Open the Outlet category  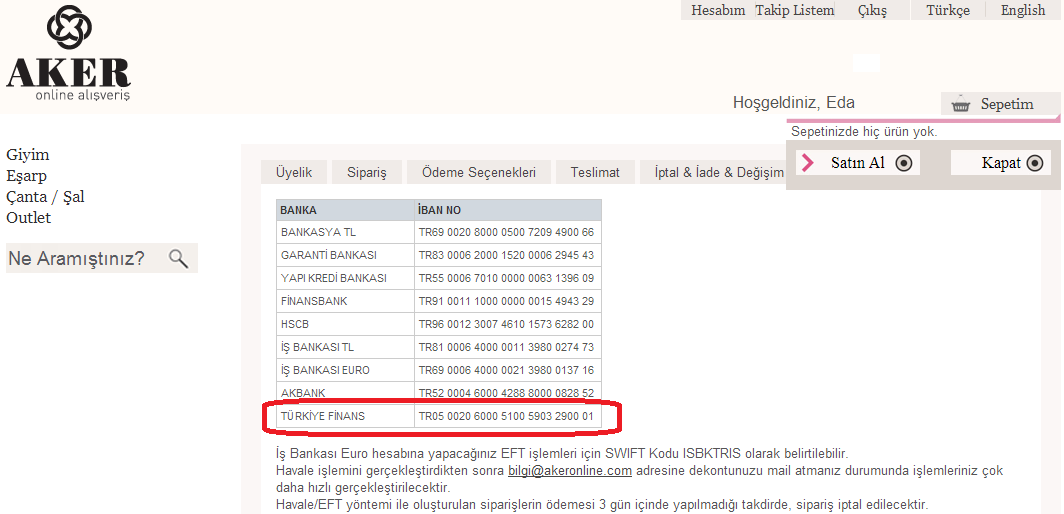[28, 218]
